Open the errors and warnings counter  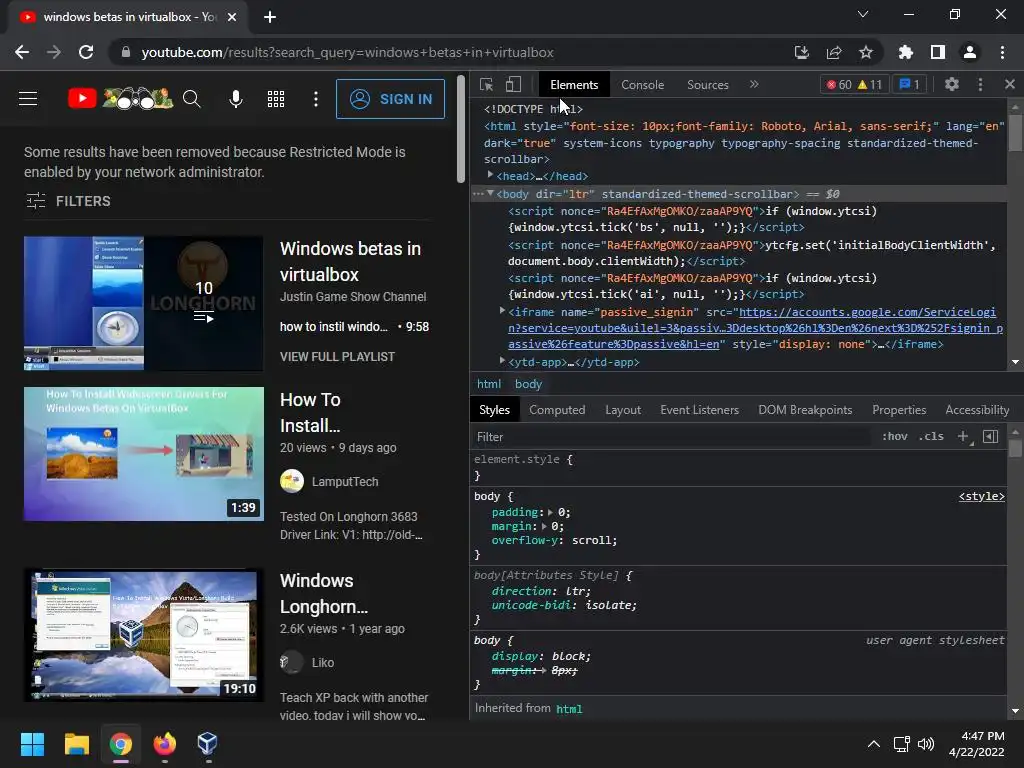(854, 84)
